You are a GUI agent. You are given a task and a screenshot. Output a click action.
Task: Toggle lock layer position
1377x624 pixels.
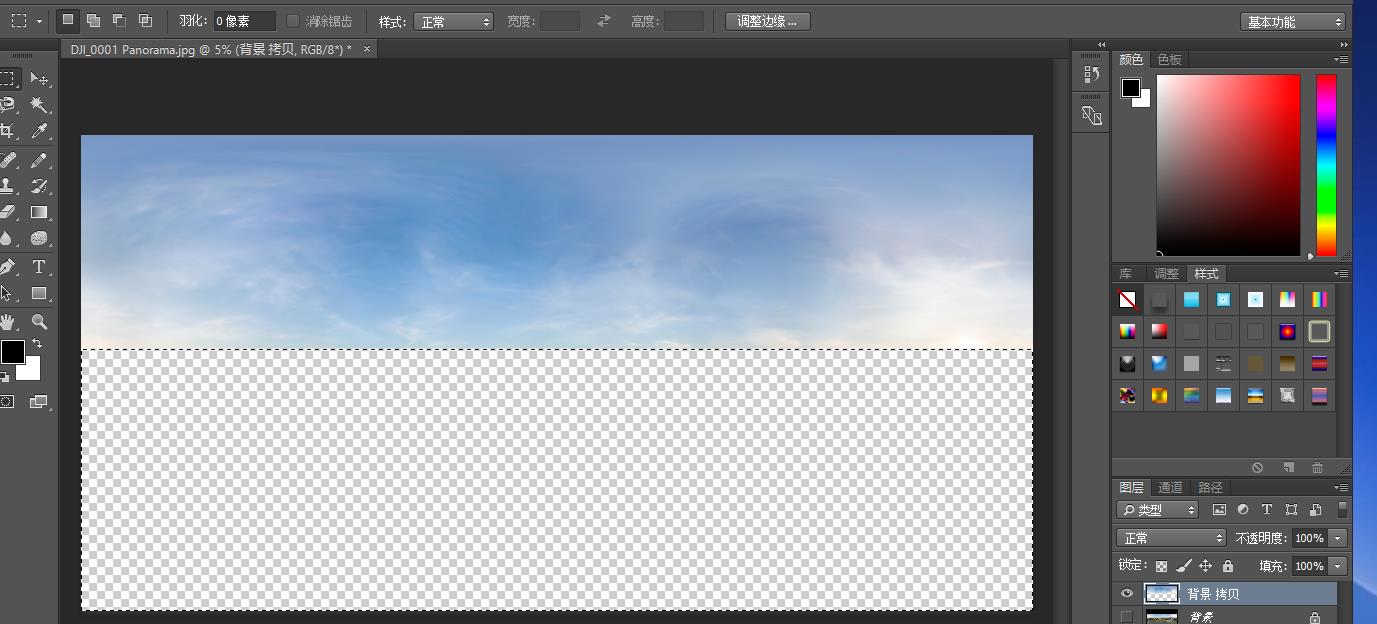[x=1205, y=566]
